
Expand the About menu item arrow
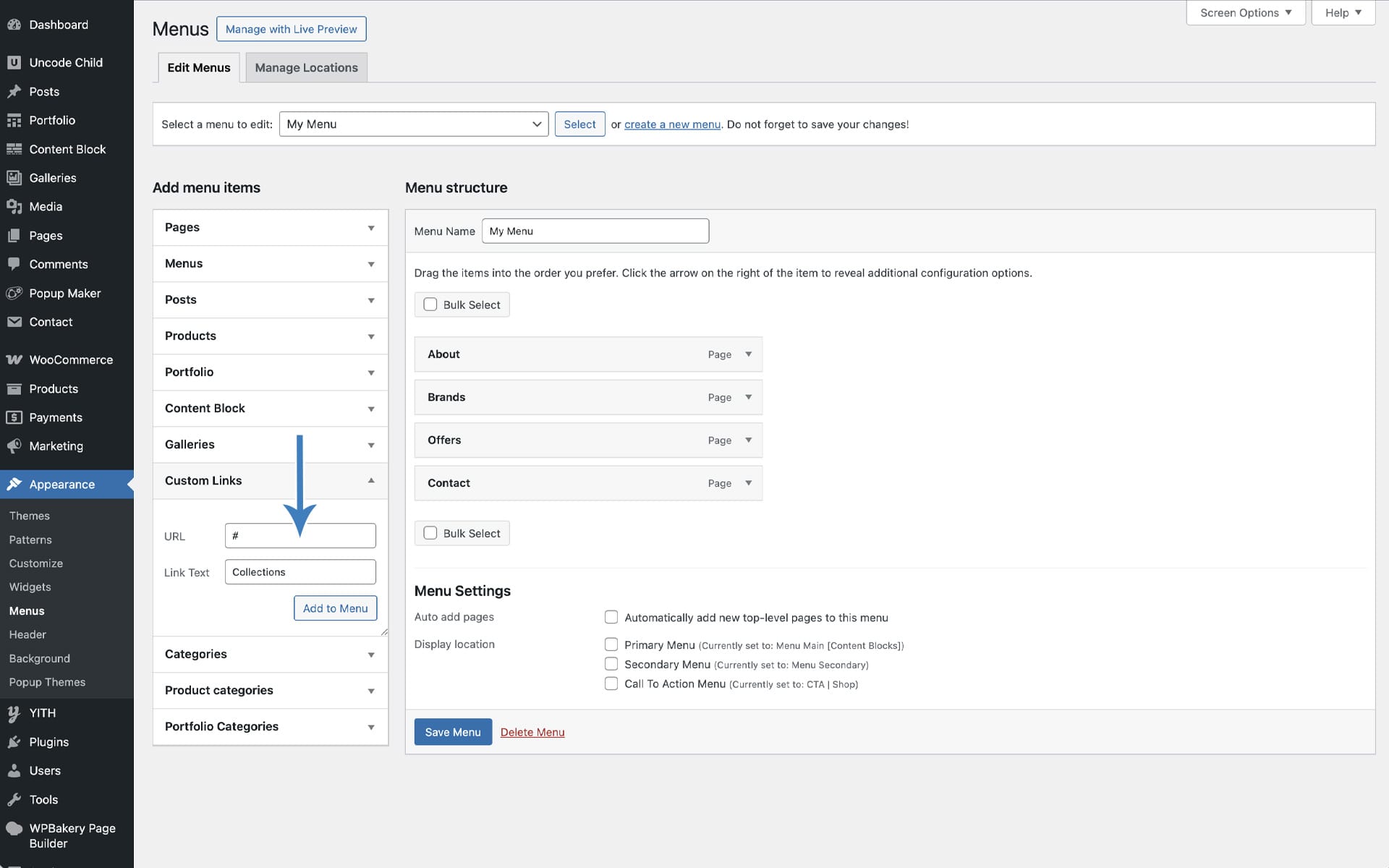click(x=748, y=354)
